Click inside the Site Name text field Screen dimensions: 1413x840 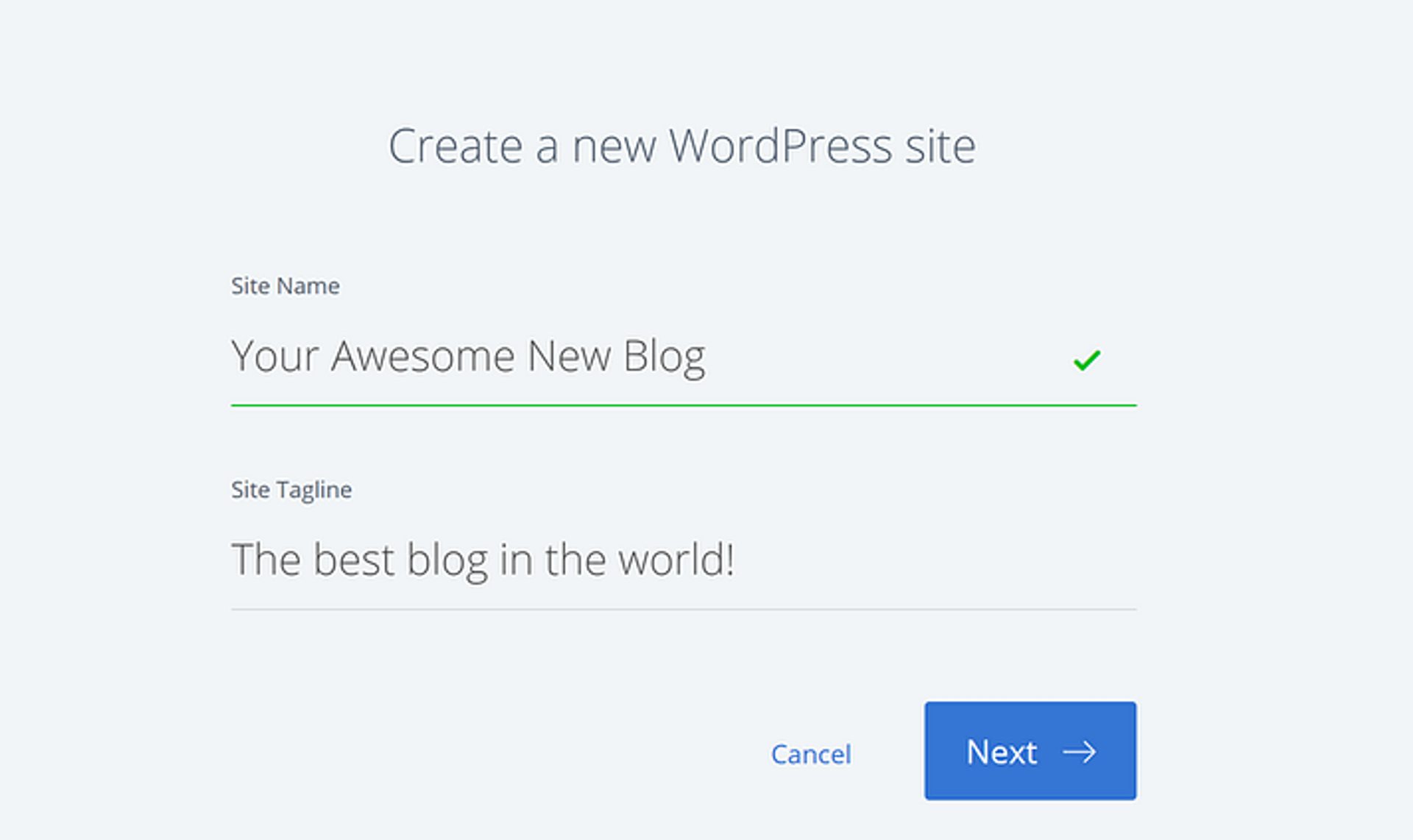[x=662, y=357]
